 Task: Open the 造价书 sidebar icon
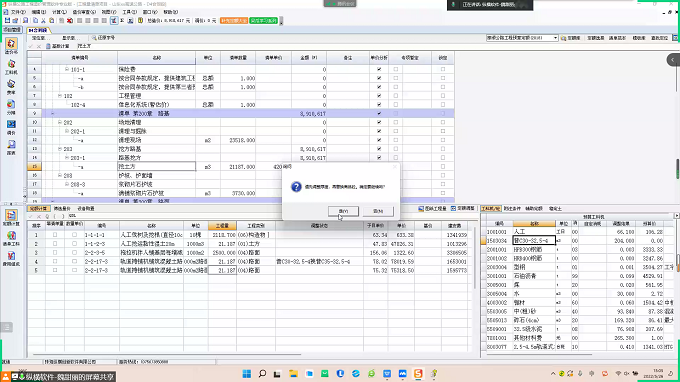click(x=11, y=46)
